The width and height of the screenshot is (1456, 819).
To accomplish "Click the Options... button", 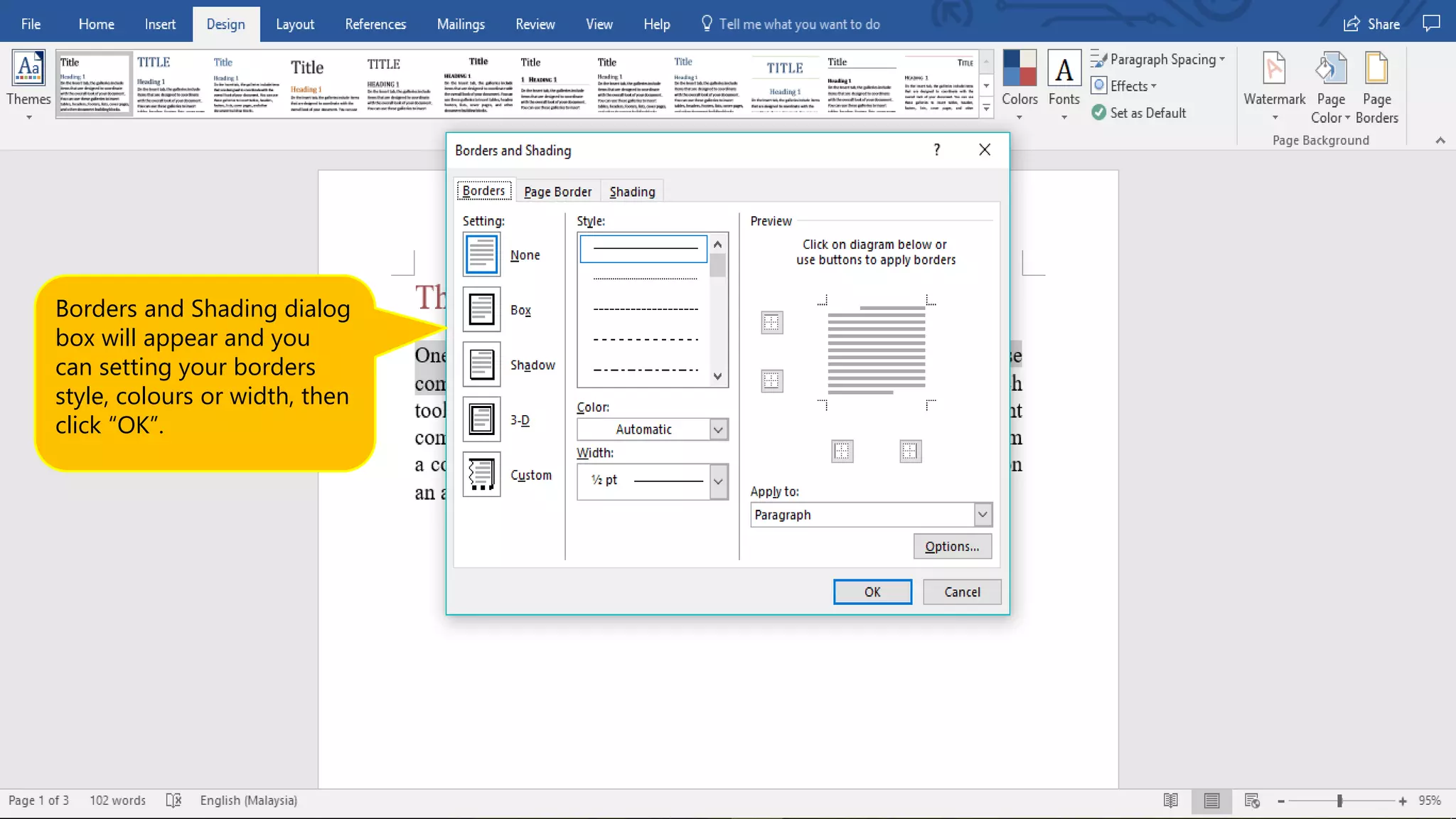I will click(952, 547).
